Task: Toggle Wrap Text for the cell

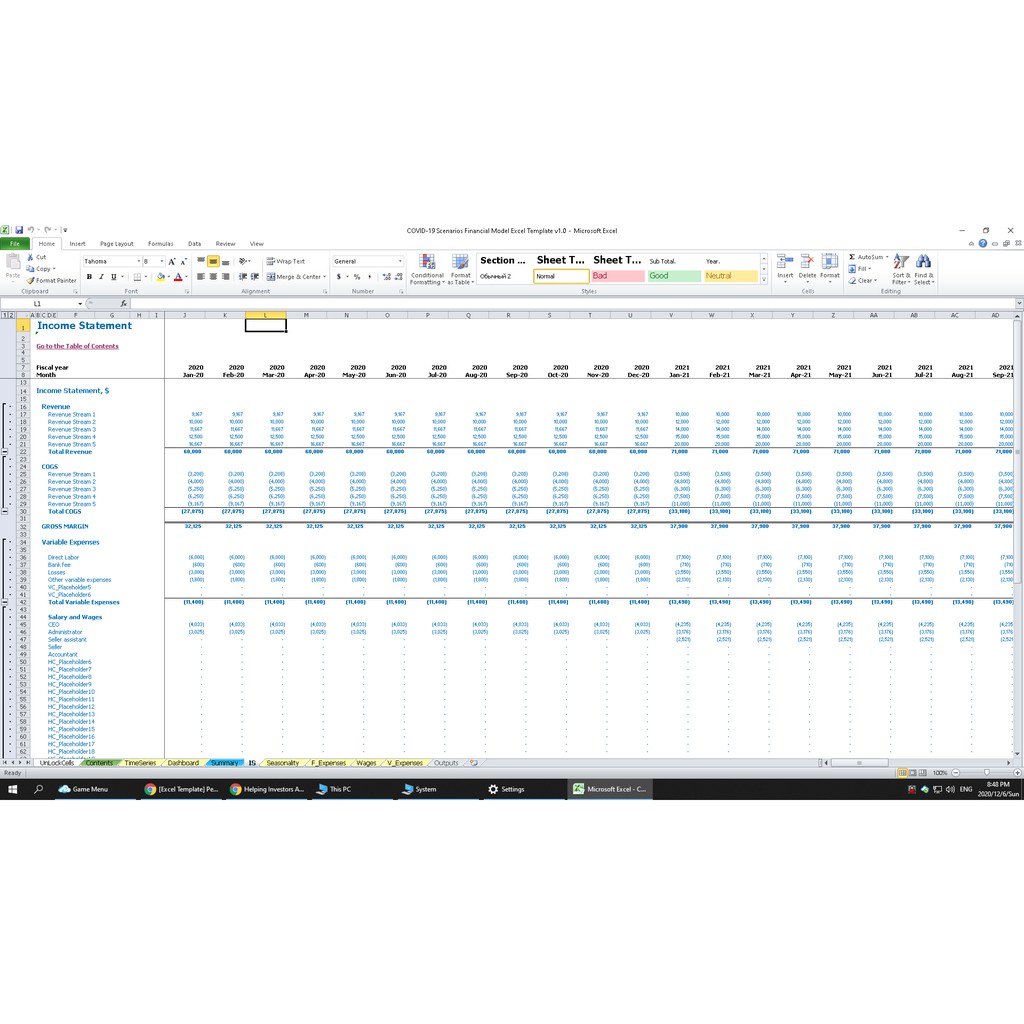Action: [286, 261]
